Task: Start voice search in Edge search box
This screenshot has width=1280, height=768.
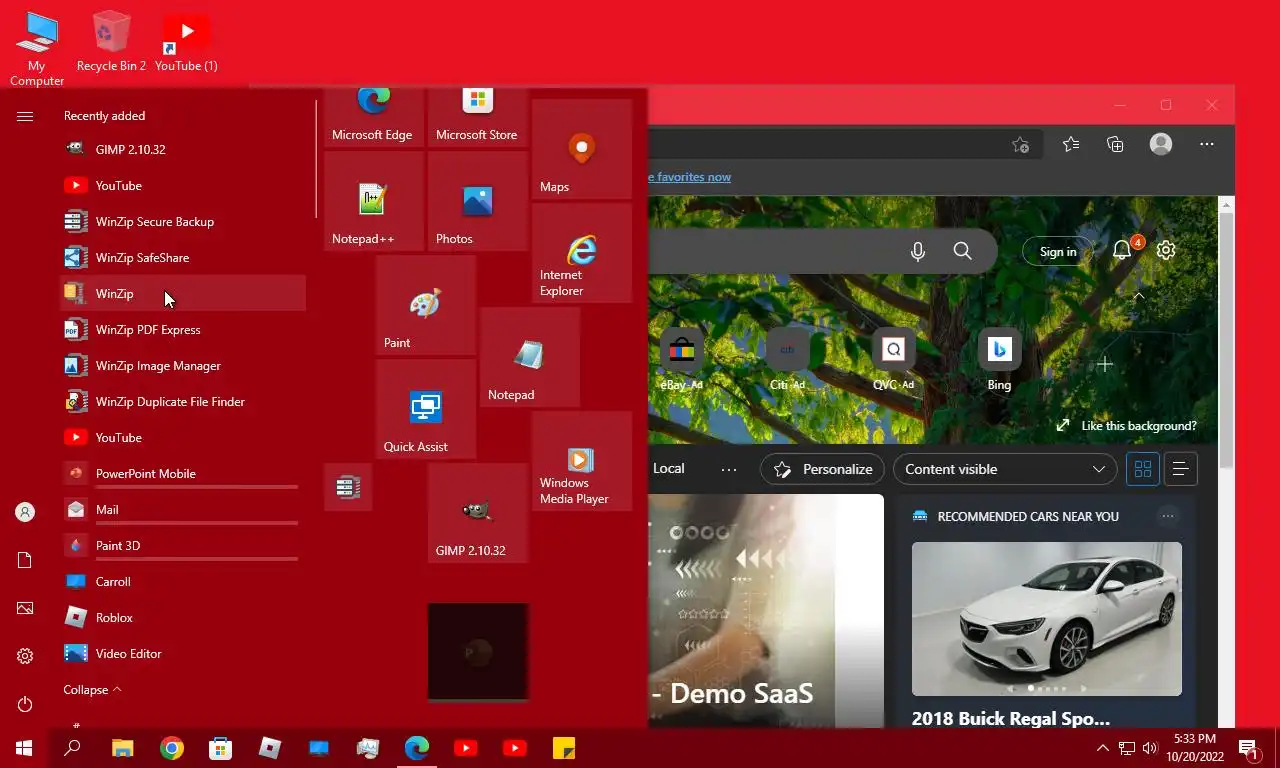Action: tap(918, 251)
